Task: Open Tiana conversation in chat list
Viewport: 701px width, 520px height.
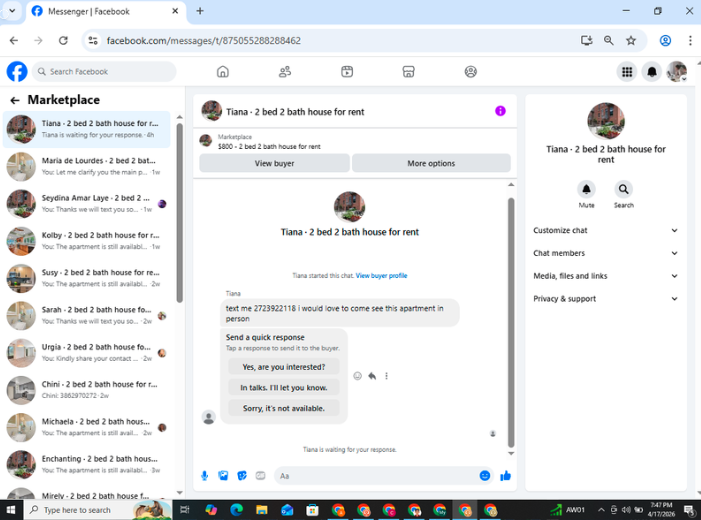Action: (x=86, y=129)
